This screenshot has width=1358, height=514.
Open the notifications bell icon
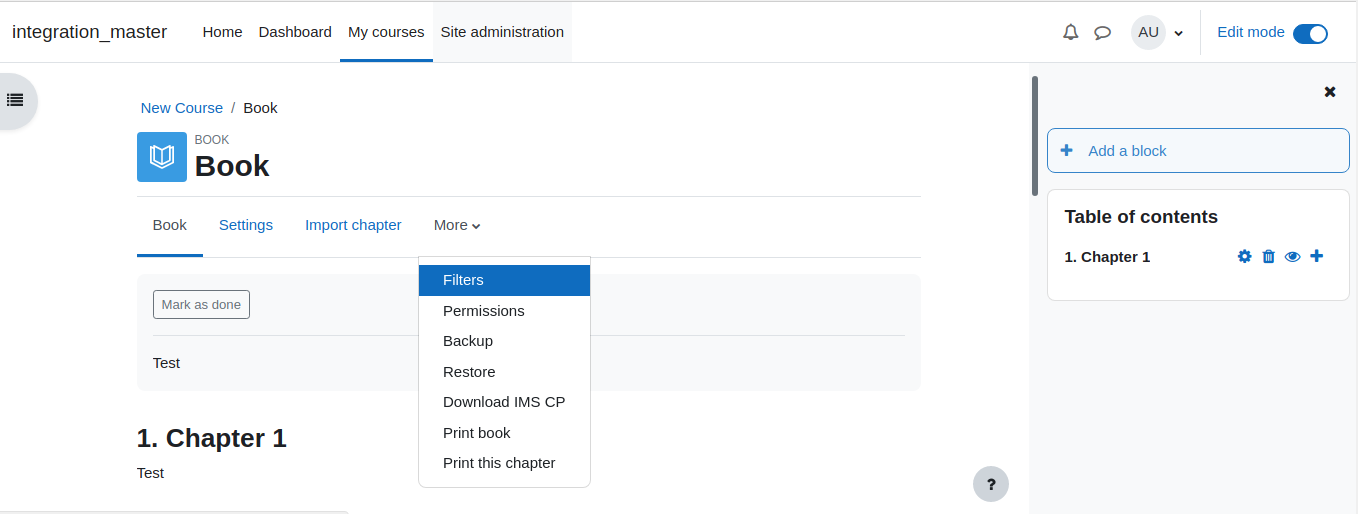pyautogui.click(x=1070, y=32)
